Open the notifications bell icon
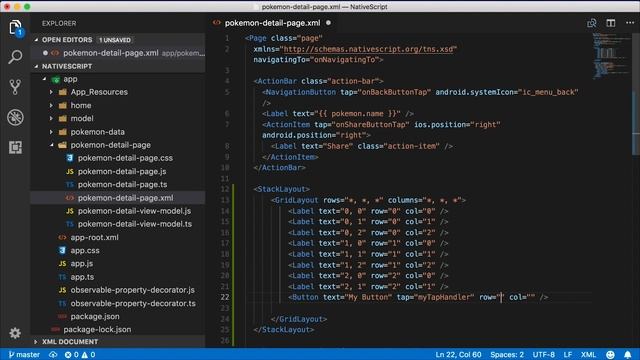640x360 pixels. click(x=628, y=354)
